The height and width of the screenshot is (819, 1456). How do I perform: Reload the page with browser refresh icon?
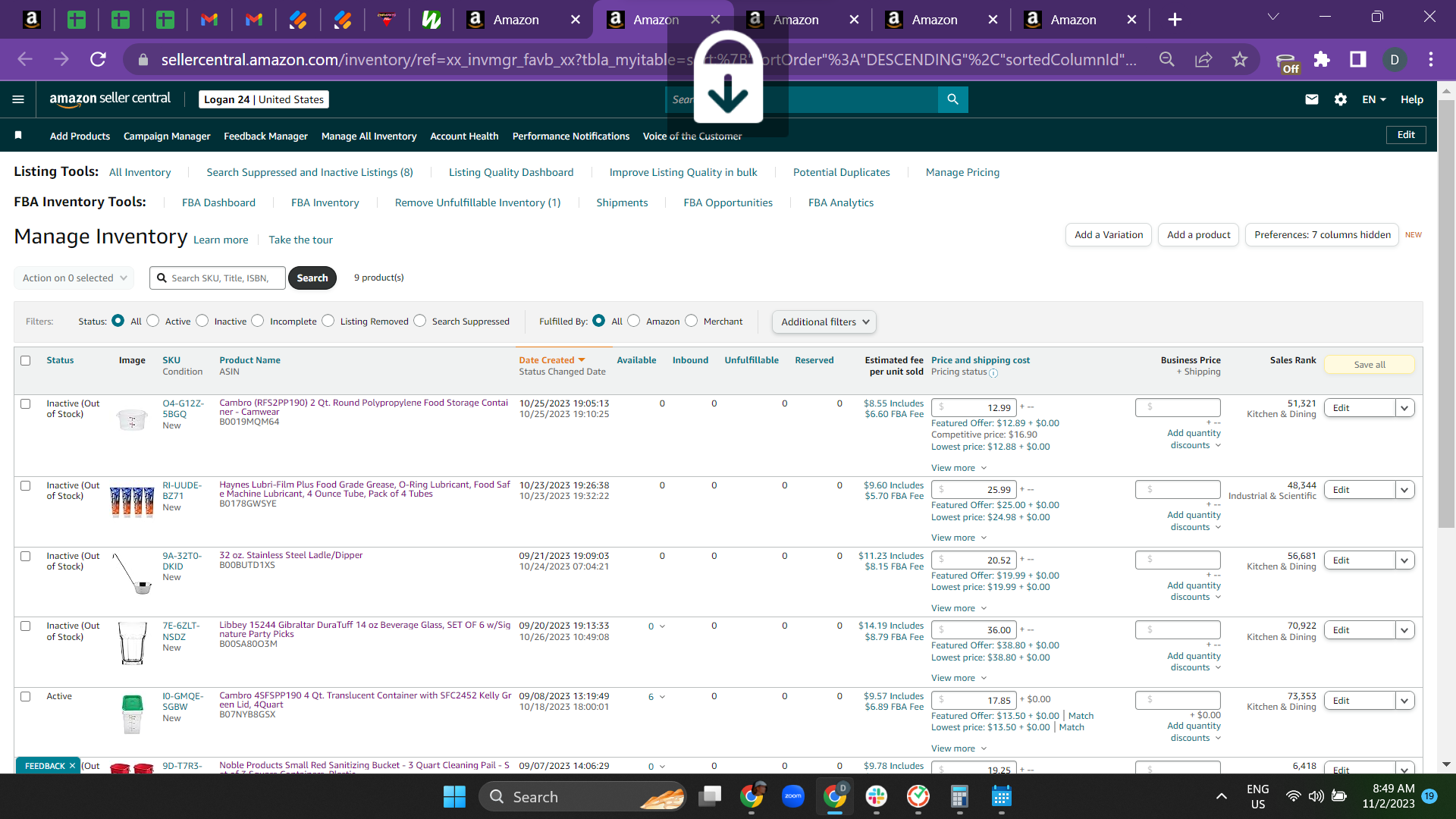coord(98,59)
